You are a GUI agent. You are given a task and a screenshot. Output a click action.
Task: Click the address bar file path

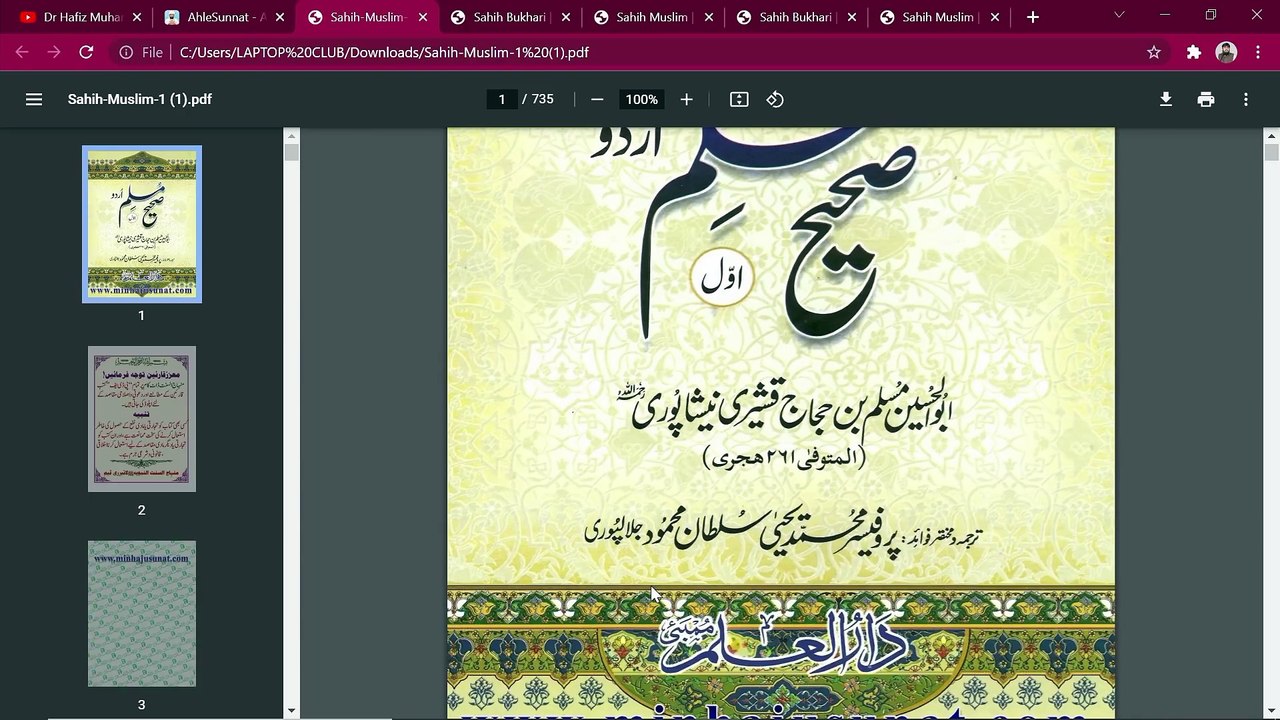(x=384, y=52)
